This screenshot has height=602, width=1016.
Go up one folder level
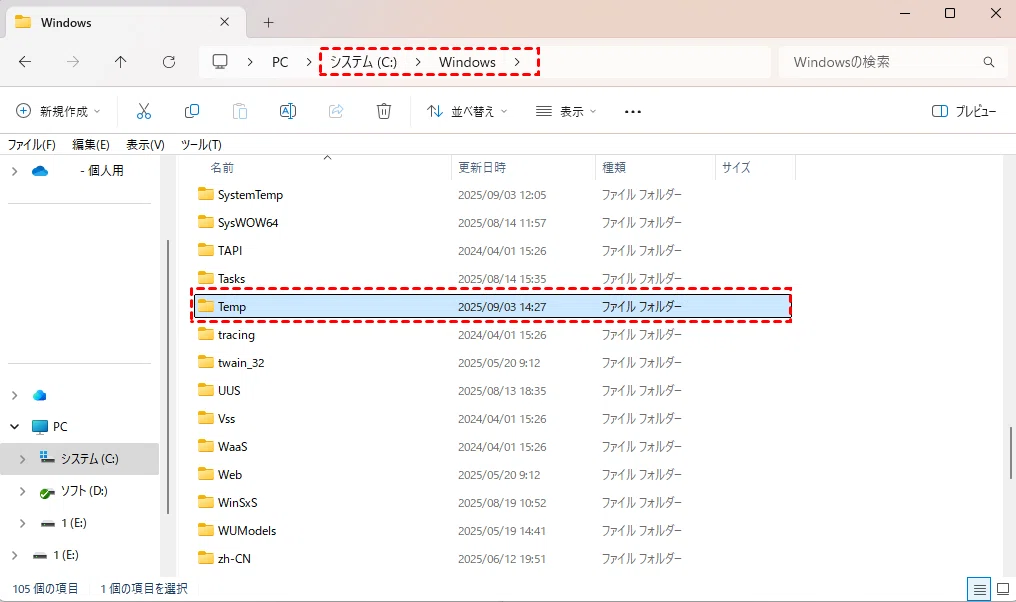click(121, 62)
